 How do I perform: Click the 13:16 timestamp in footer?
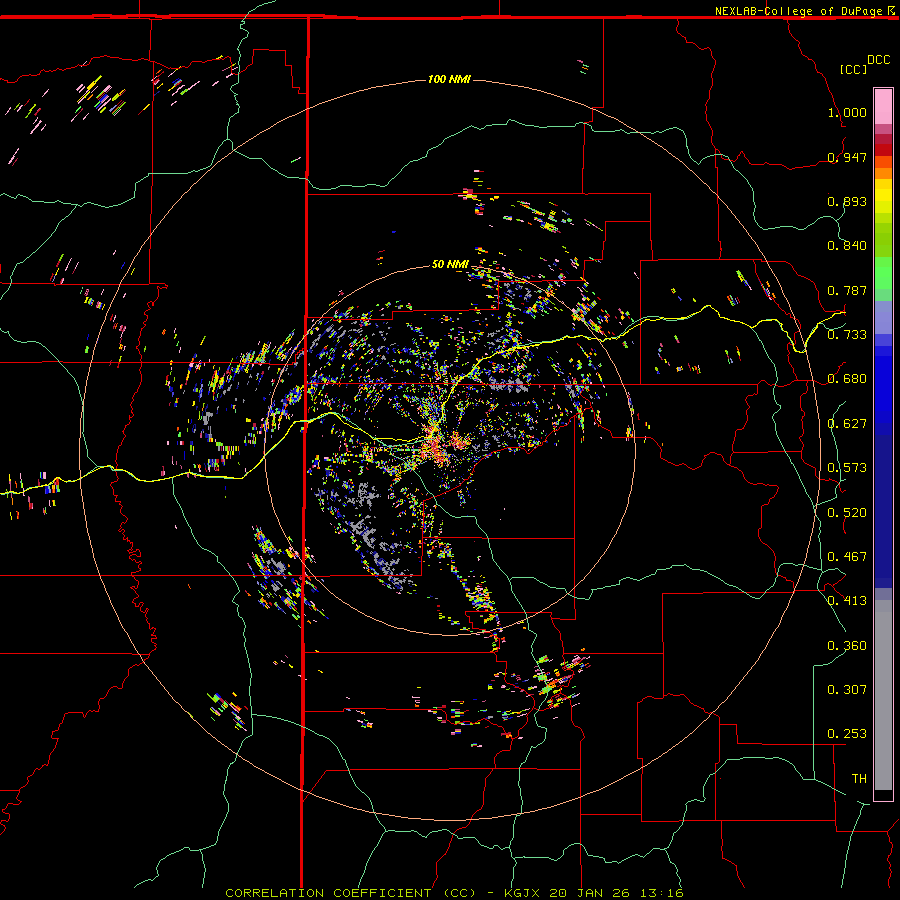pyautogui.click(x=660, y=893)
